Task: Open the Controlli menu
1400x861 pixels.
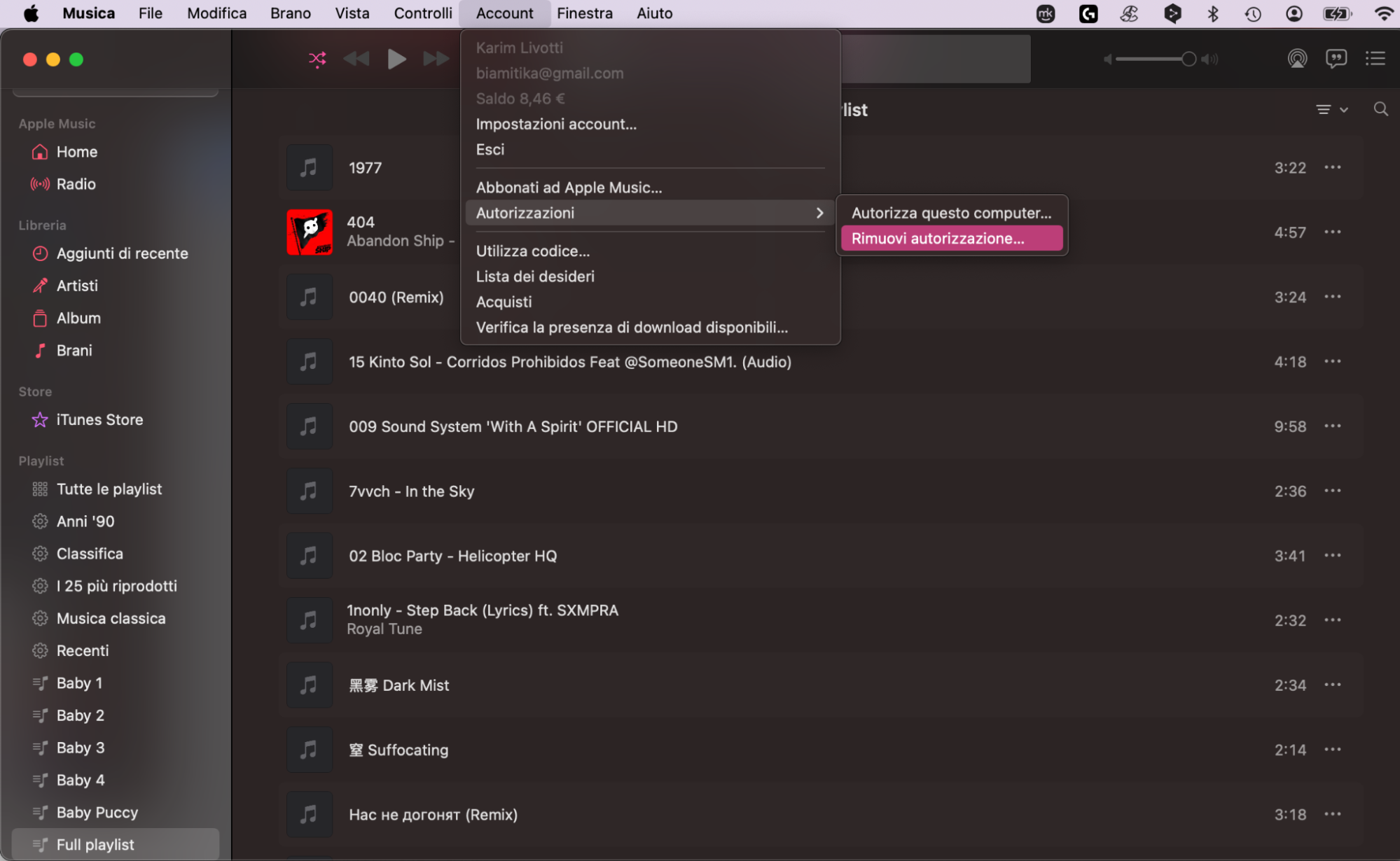Action: coord(423,13)
